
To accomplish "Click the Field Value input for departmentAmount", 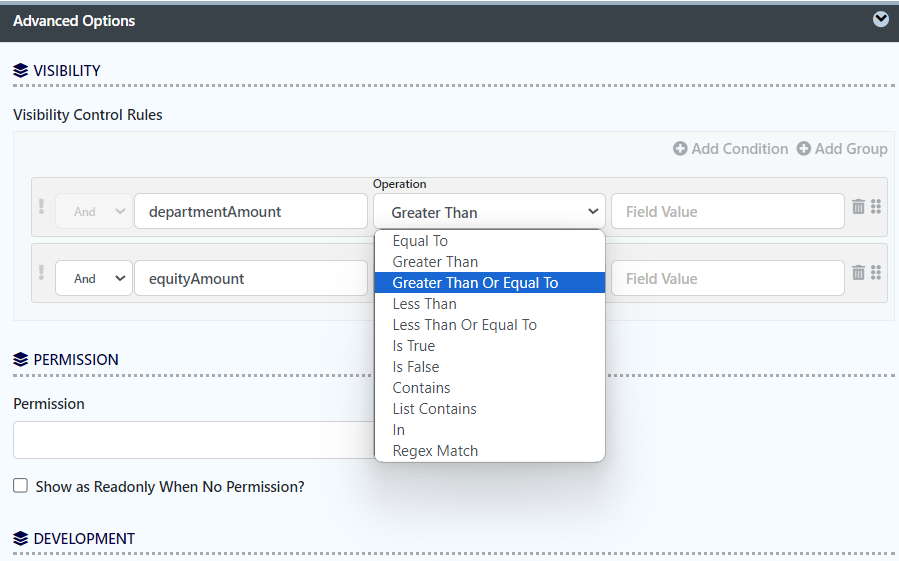I will point(727,212).
